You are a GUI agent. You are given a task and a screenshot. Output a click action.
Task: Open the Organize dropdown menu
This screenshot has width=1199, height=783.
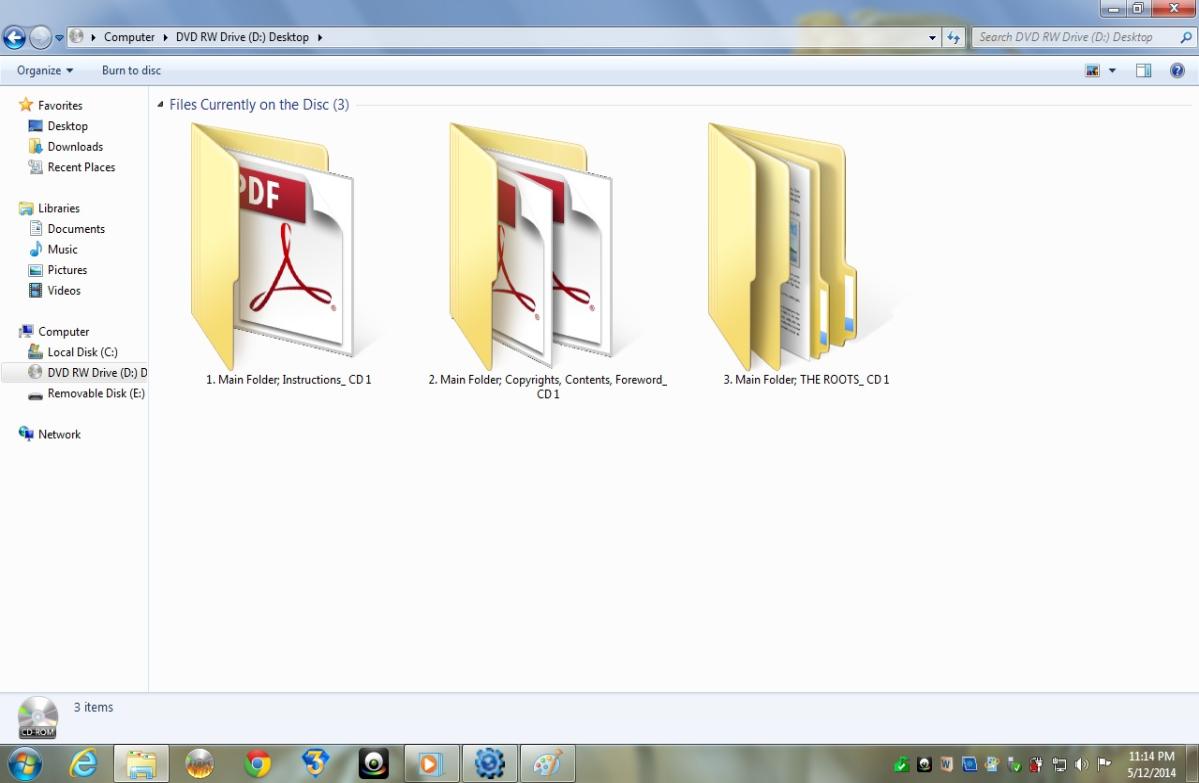[x=45, y=71]
